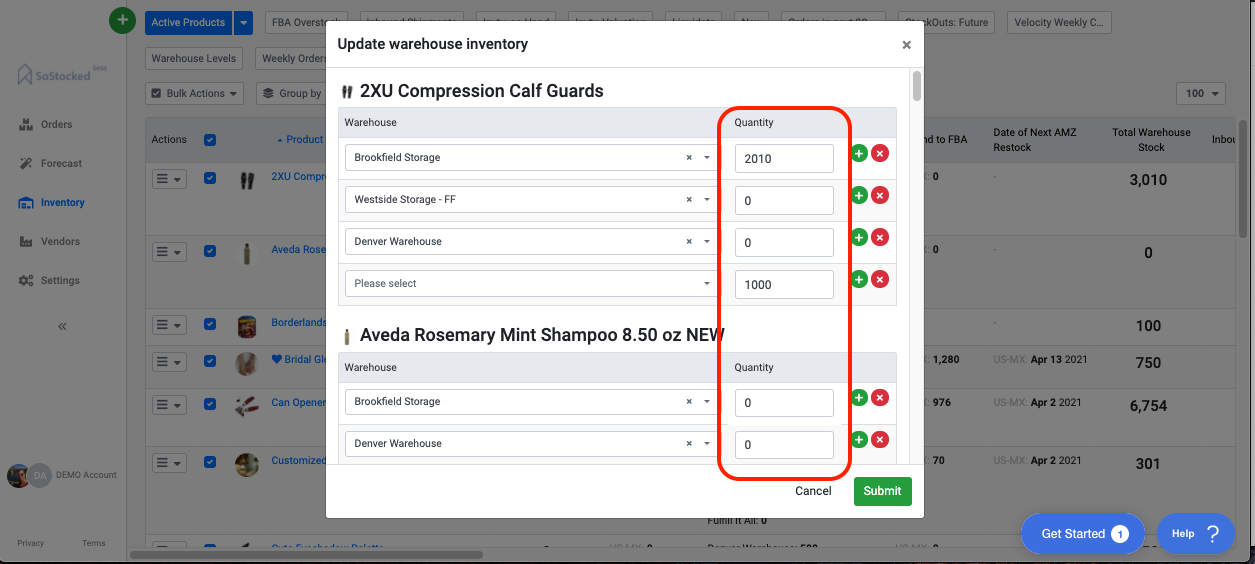Image resolution: width=1255 pixels, height=564 pixels.
Task: Uncheck the Aveda Rosemary row checkbox
Action: point(210,251)
